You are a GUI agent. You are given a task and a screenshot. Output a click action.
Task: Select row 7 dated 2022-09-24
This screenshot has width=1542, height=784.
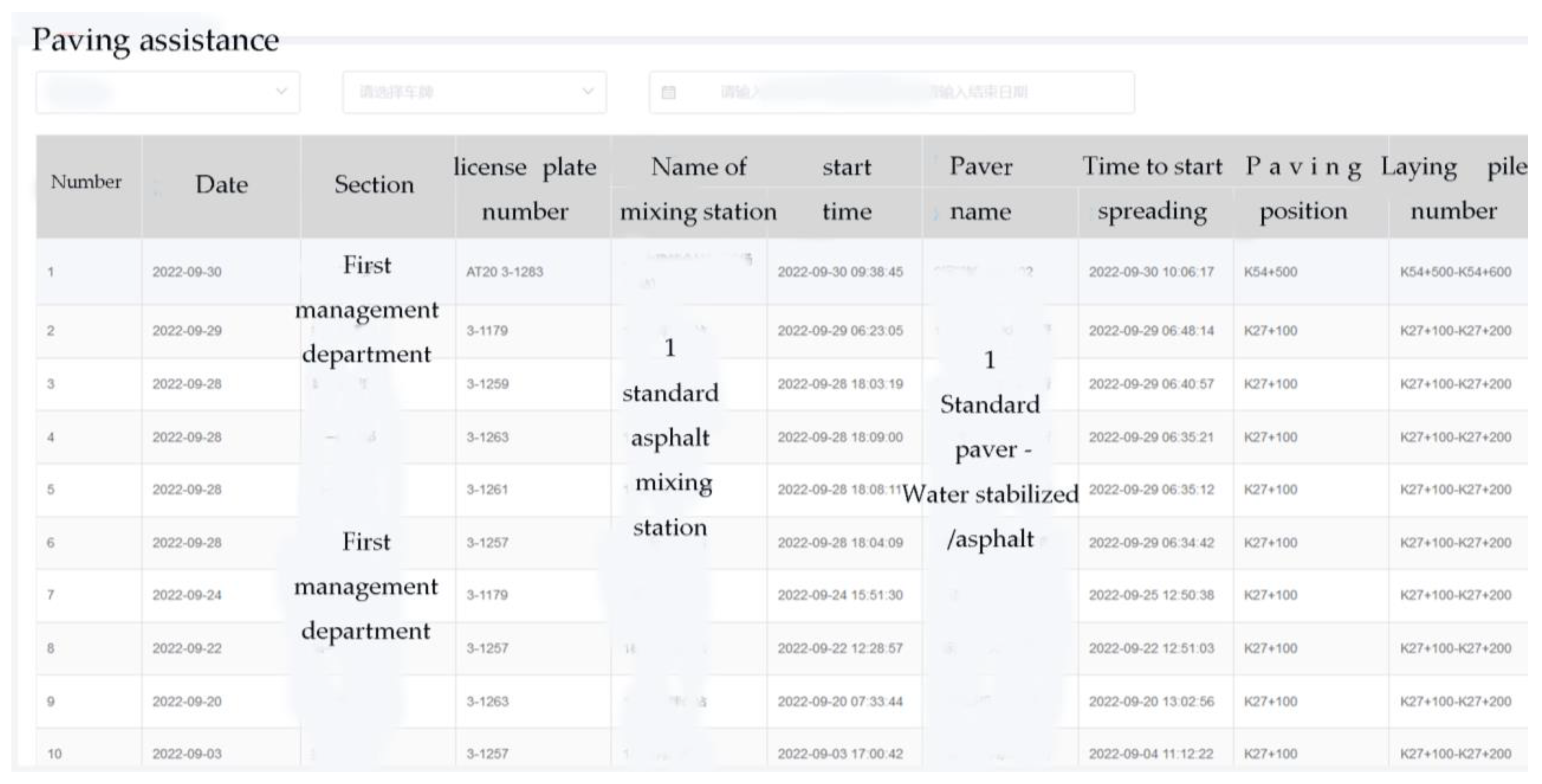(186, 596)
